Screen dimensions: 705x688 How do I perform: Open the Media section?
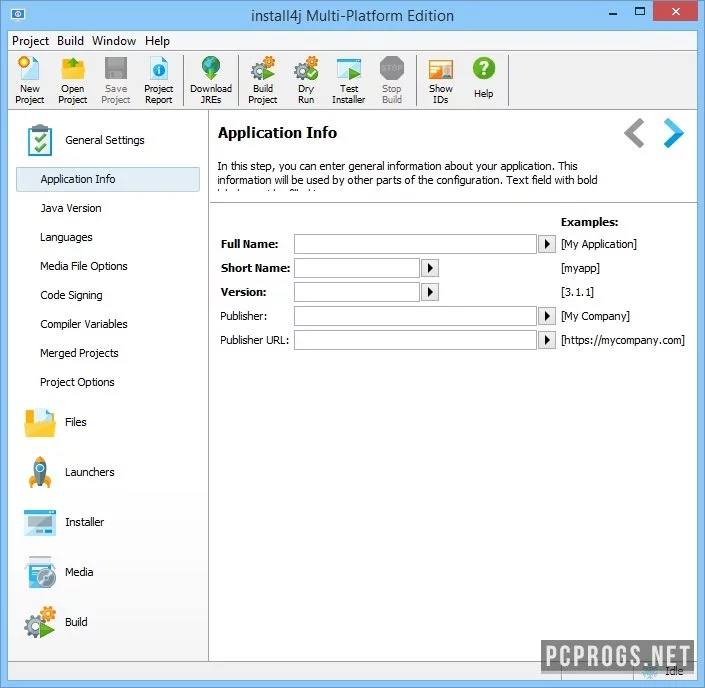pyautogui.click(x=59, y=572)
